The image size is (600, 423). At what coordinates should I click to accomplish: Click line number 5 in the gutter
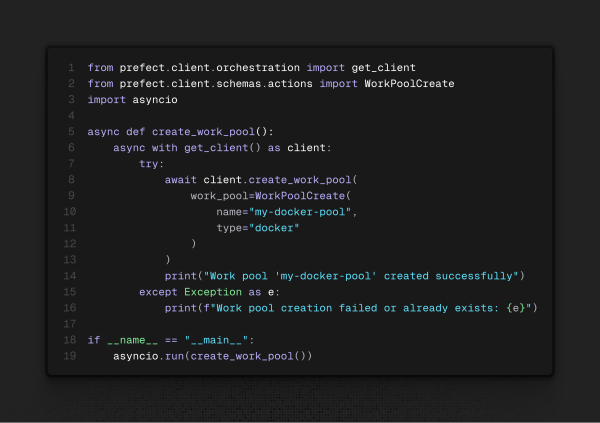pyautogui.click(x=71, y=131)
